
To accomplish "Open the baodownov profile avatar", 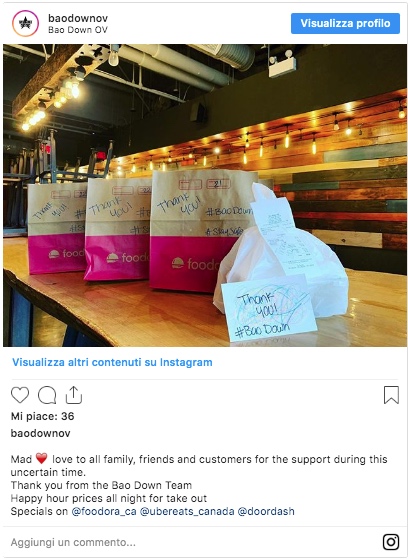I will pyautogui.click(x=25, y=24).
